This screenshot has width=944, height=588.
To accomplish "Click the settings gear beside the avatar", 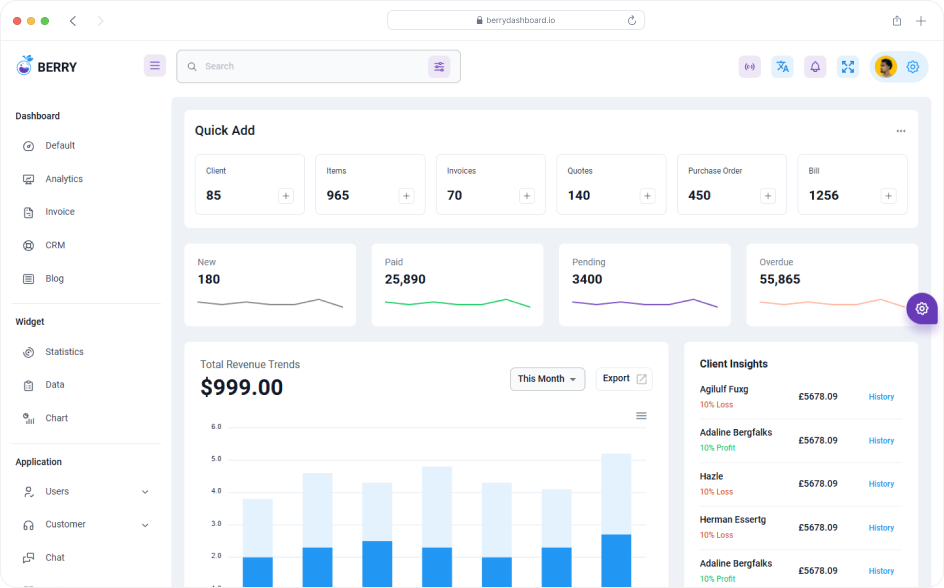I will tap(912, 66).
